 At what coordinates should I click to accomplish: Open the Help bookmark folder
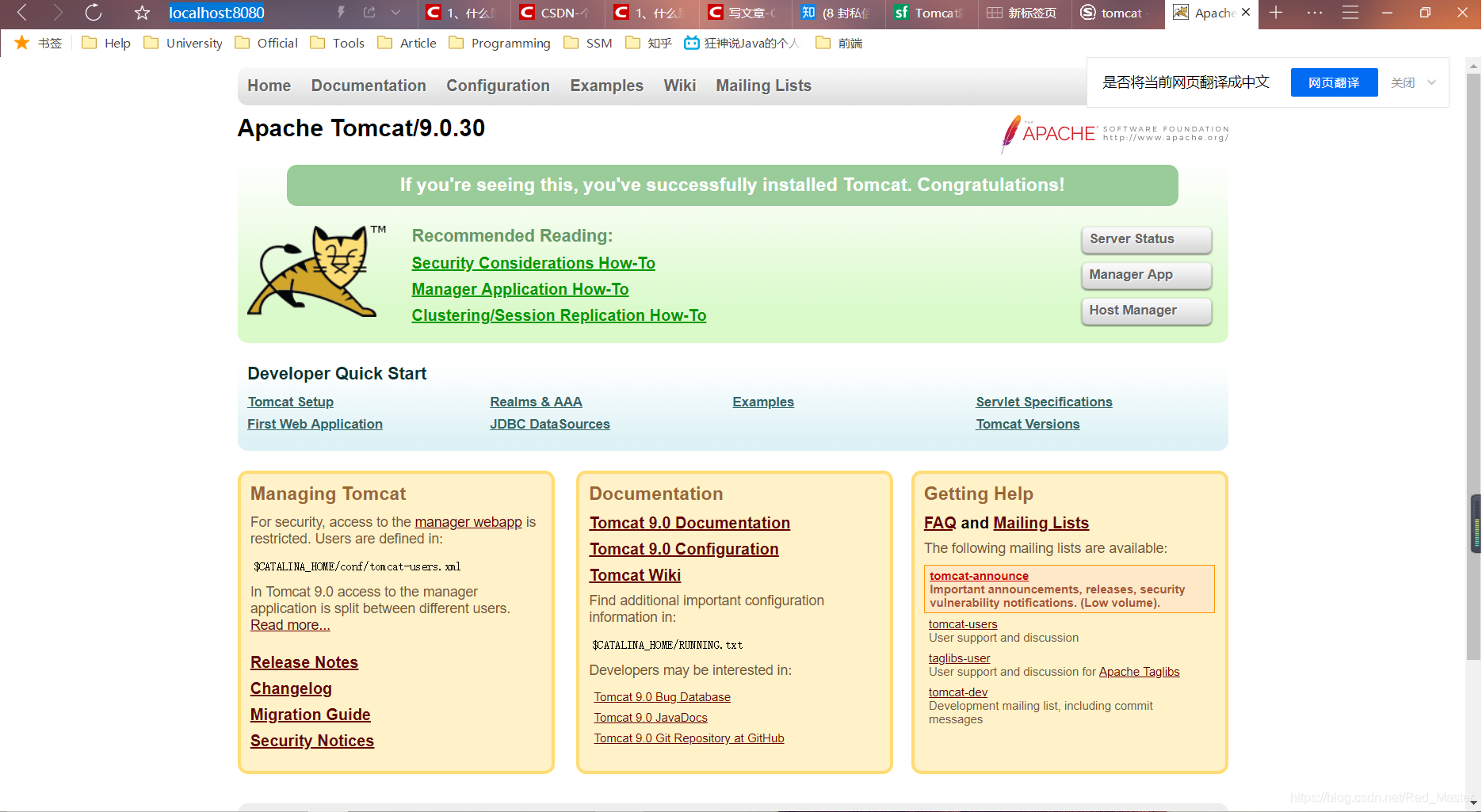pos(106,43)
